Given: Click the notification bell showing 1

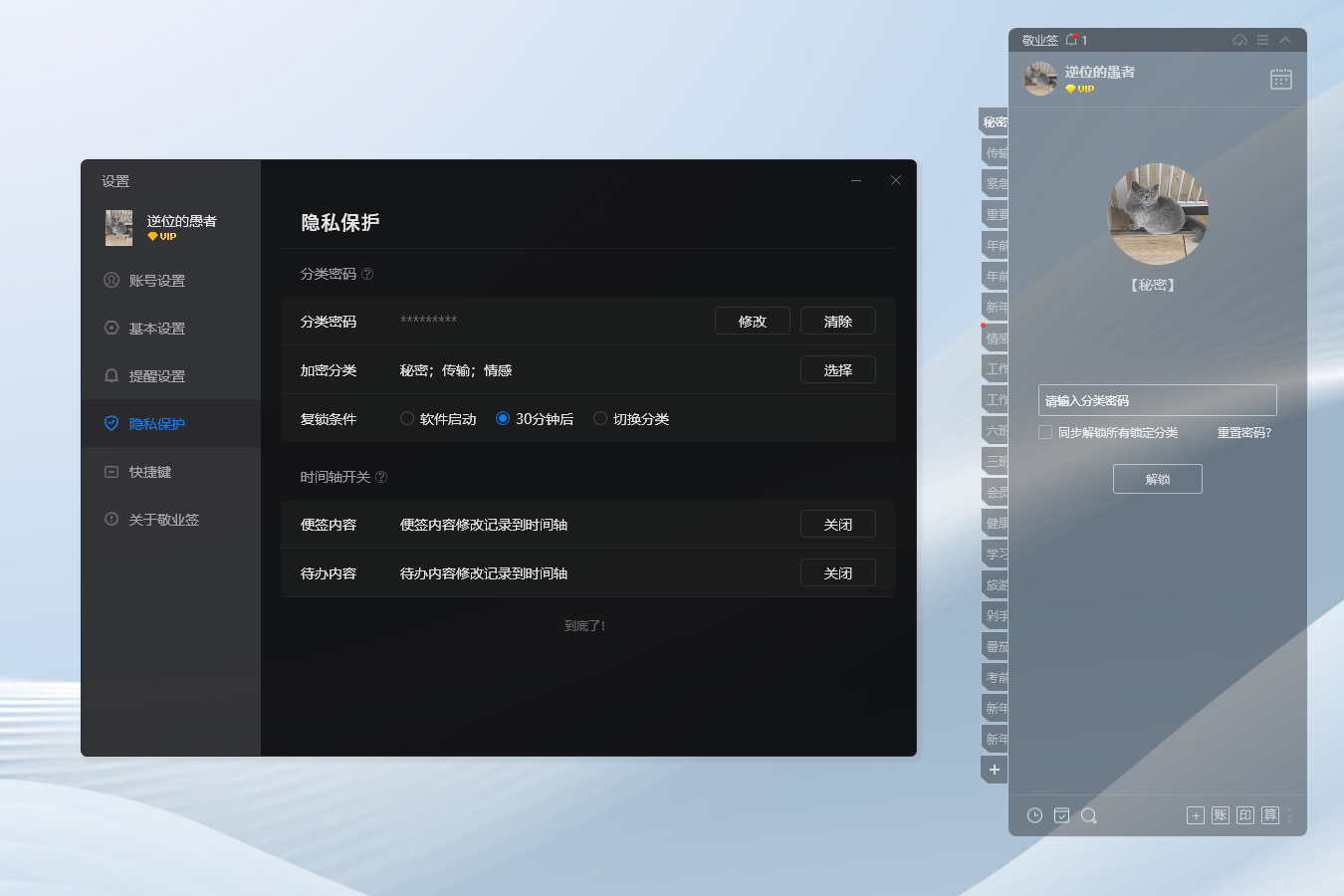Looking at the screenshot, I should 1073,39.
